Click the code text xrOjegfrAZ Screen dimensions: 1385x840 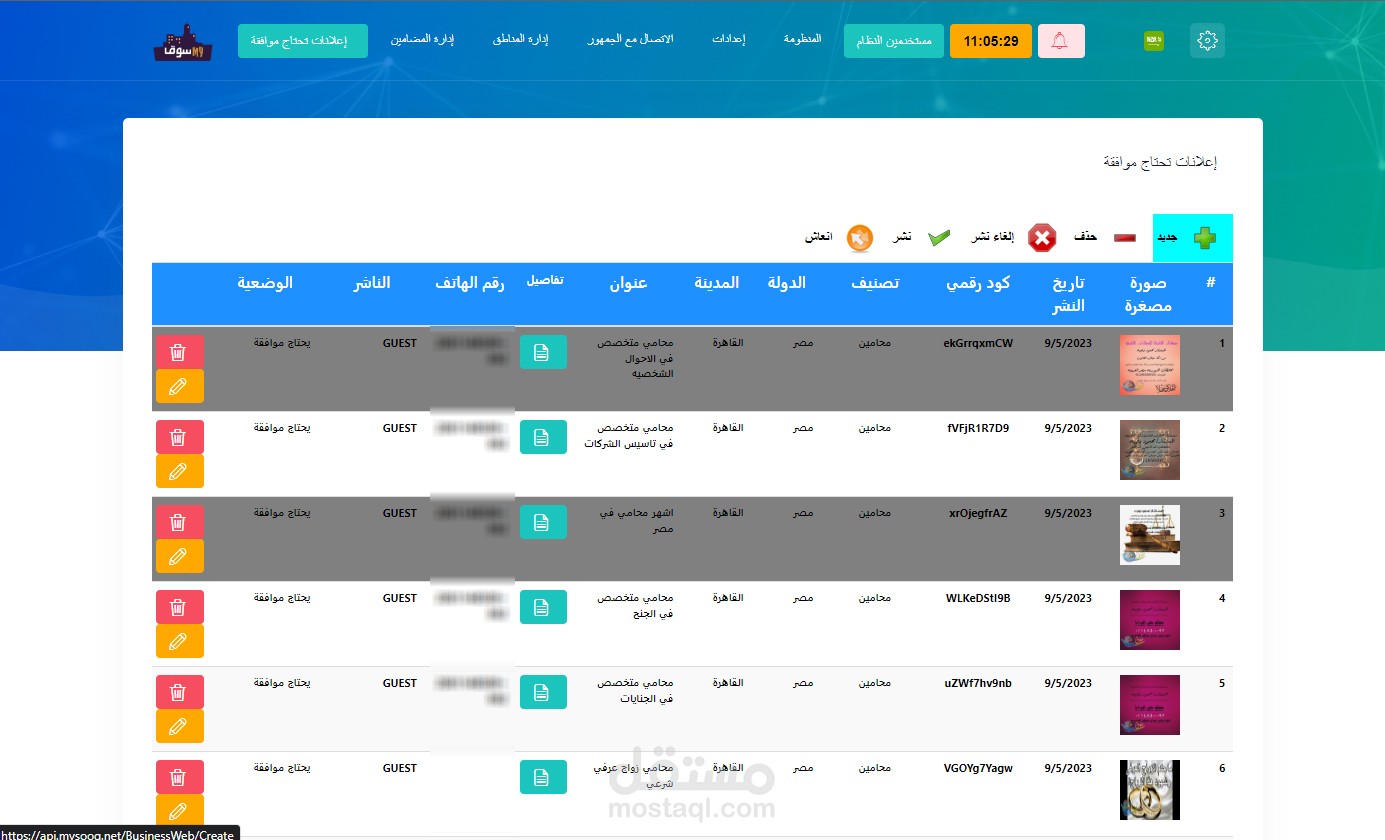click(x=978, y=513)
